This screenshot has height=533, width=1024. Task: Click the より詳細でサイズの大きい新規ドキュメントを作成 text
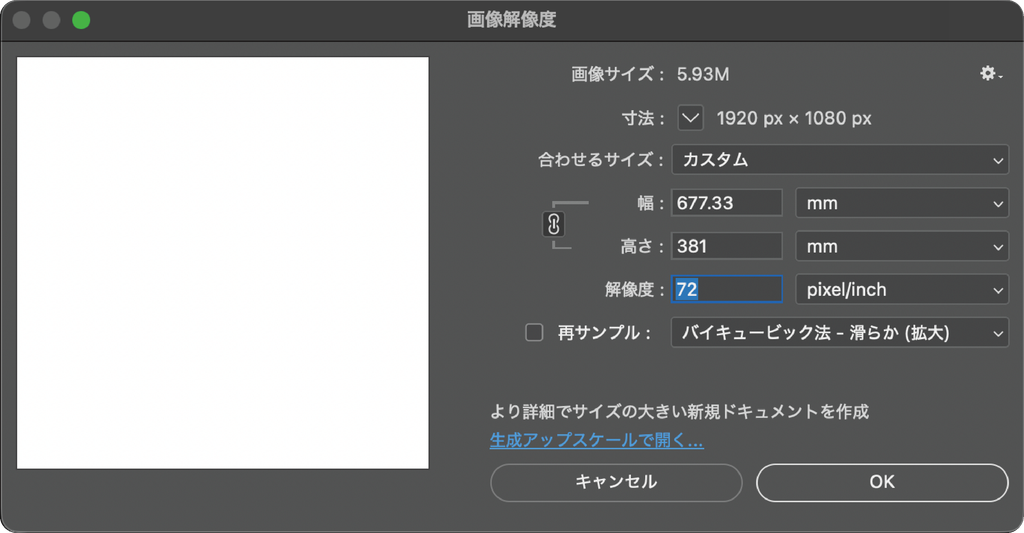pos(679,412)
